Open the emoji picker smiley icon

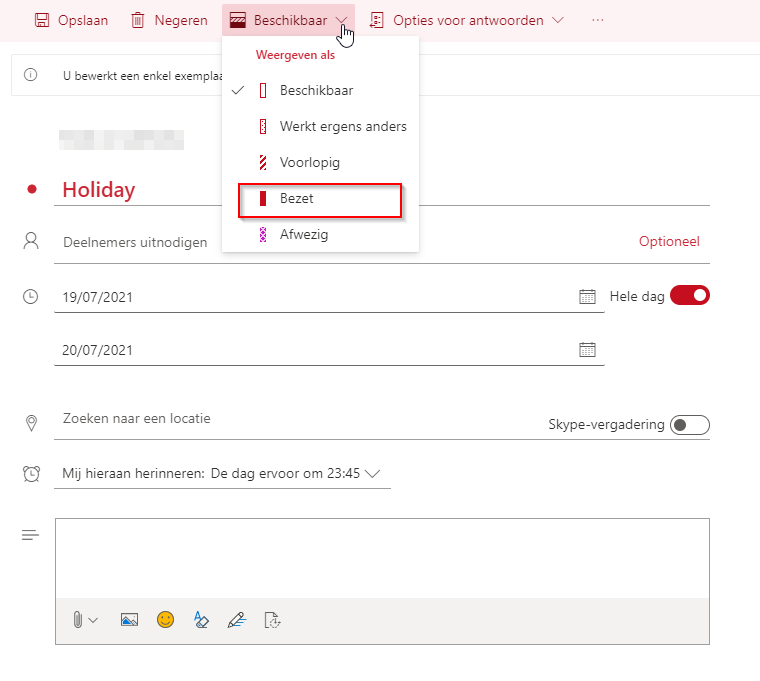[165, 620]
